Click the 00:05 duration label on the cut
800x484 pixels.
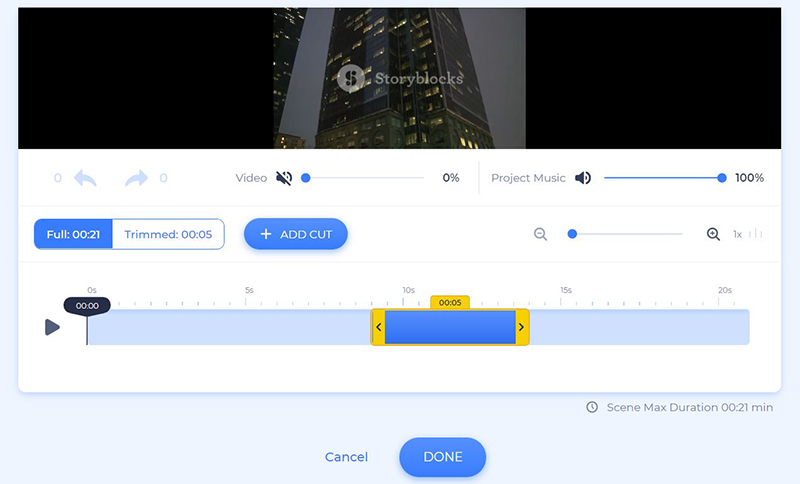click(x=450, y=302)
